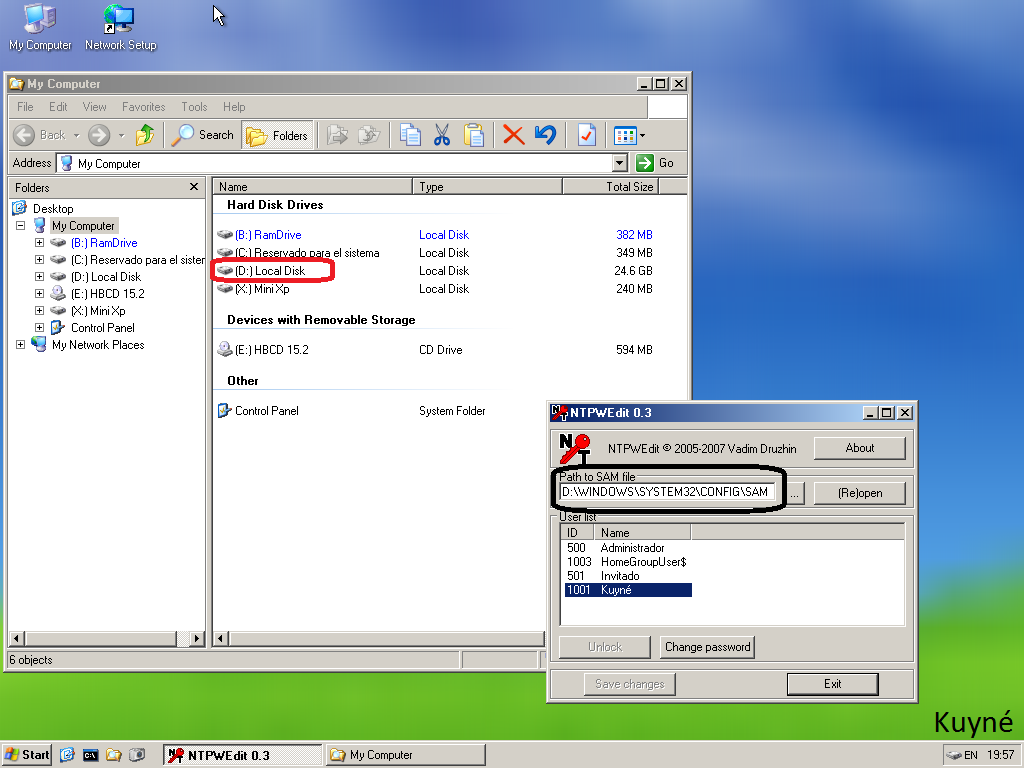Sort by Type column header
The image size is (1024, 768).
(487, 187)
